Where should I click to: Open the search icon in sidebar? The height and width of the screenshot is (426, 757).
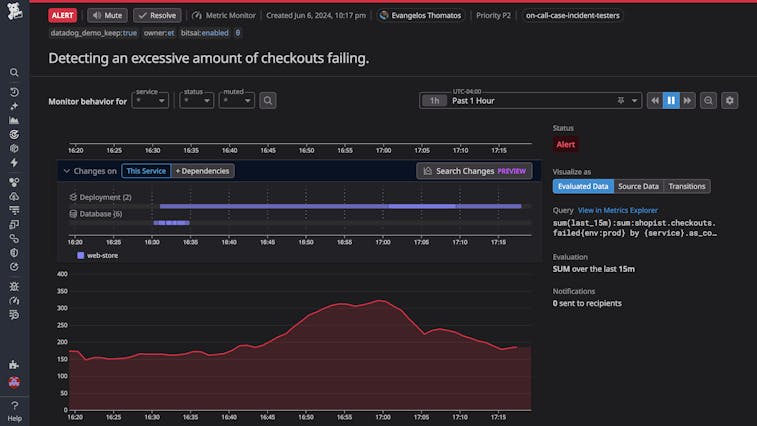(14, 73)
